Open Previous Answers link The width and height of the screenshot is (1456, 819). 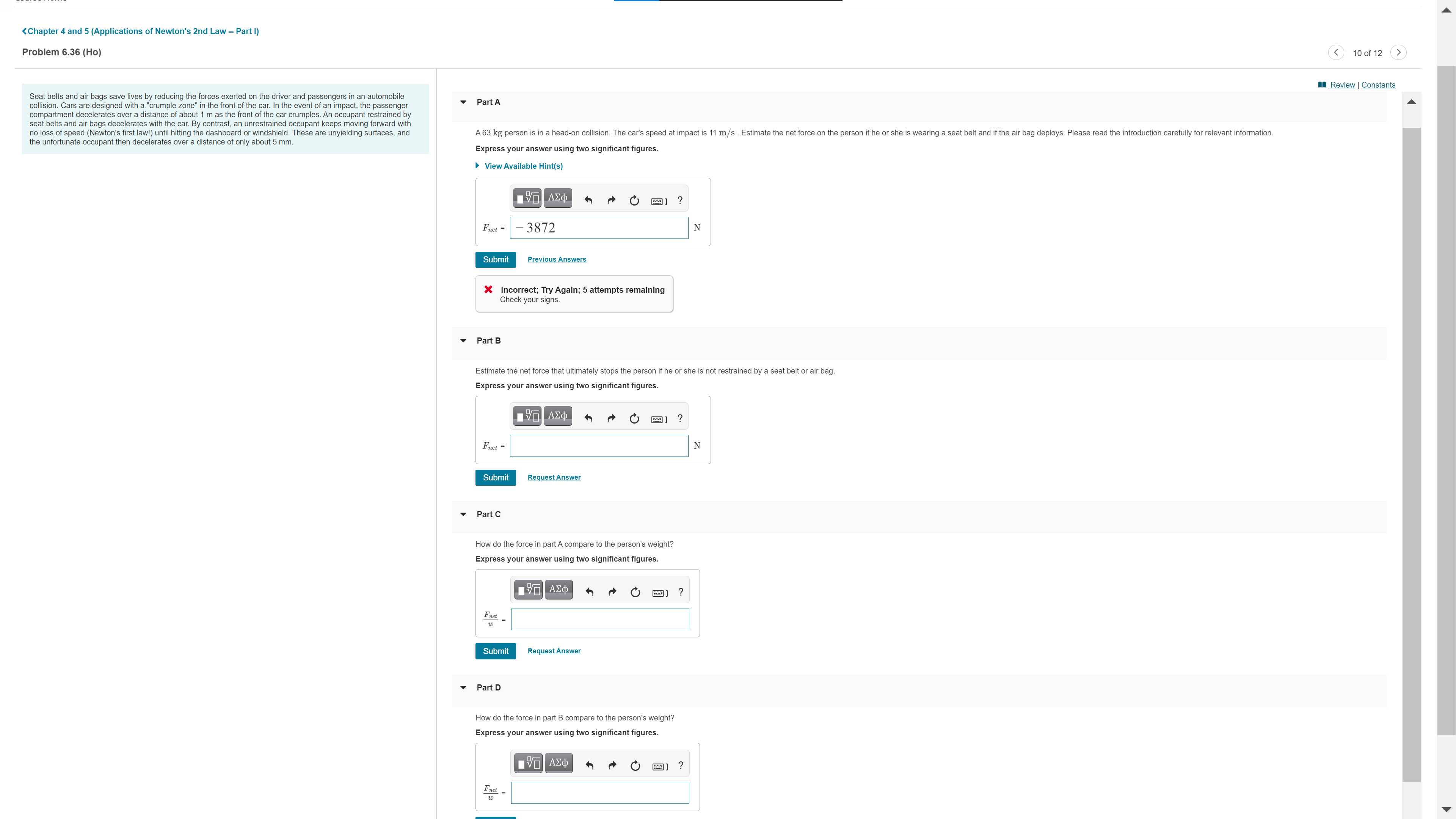pyautogui.click(x=557, y=259)
